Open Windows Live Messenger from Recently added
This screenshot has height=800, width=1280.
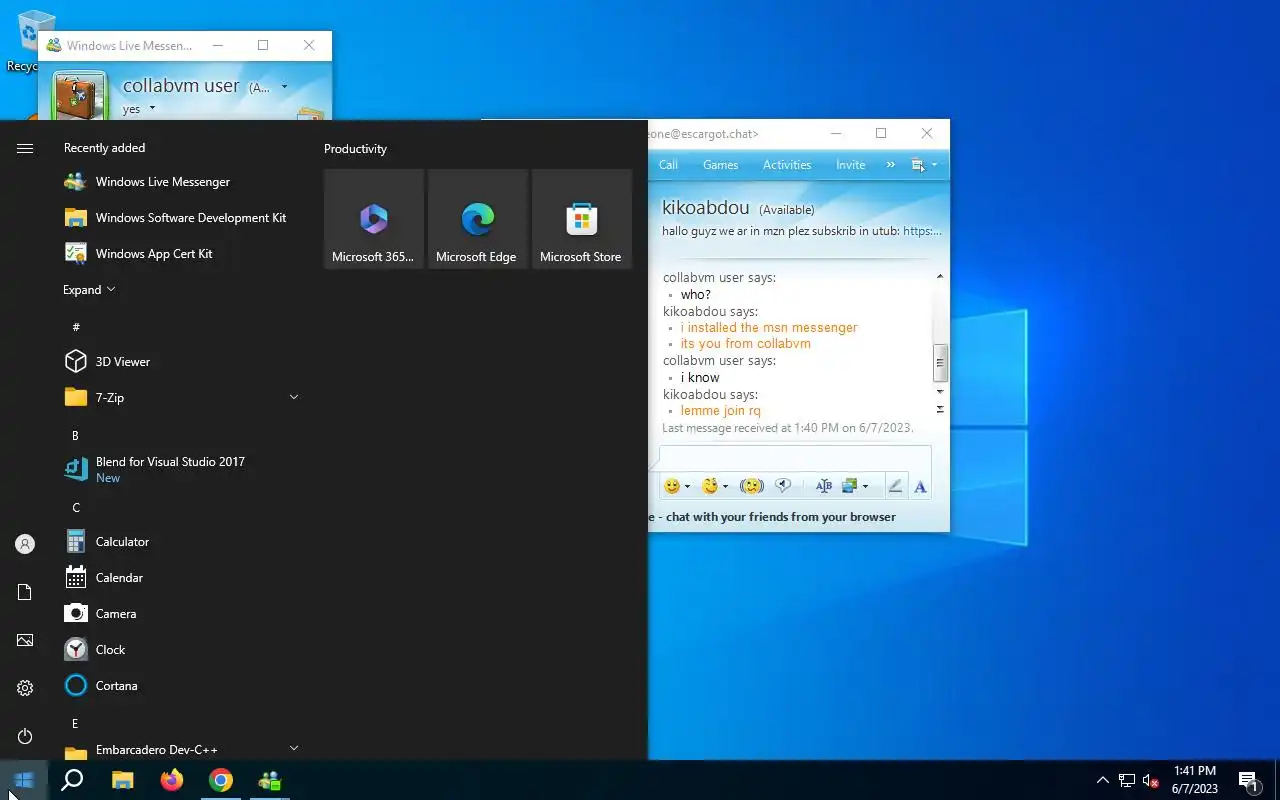(x=180, y=182)
